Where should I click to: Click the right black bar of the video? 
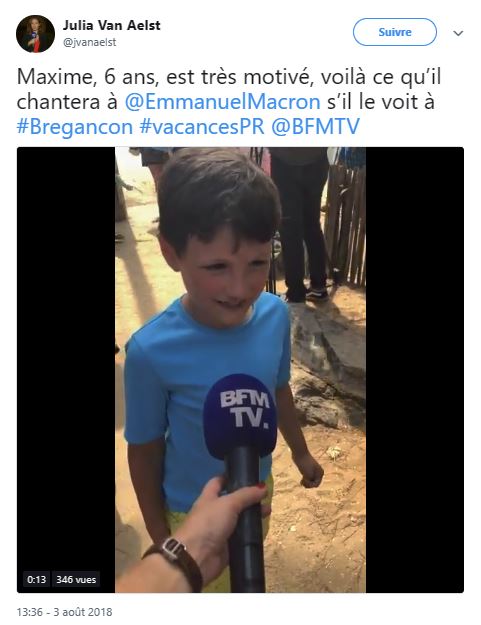tap(415, 369)
